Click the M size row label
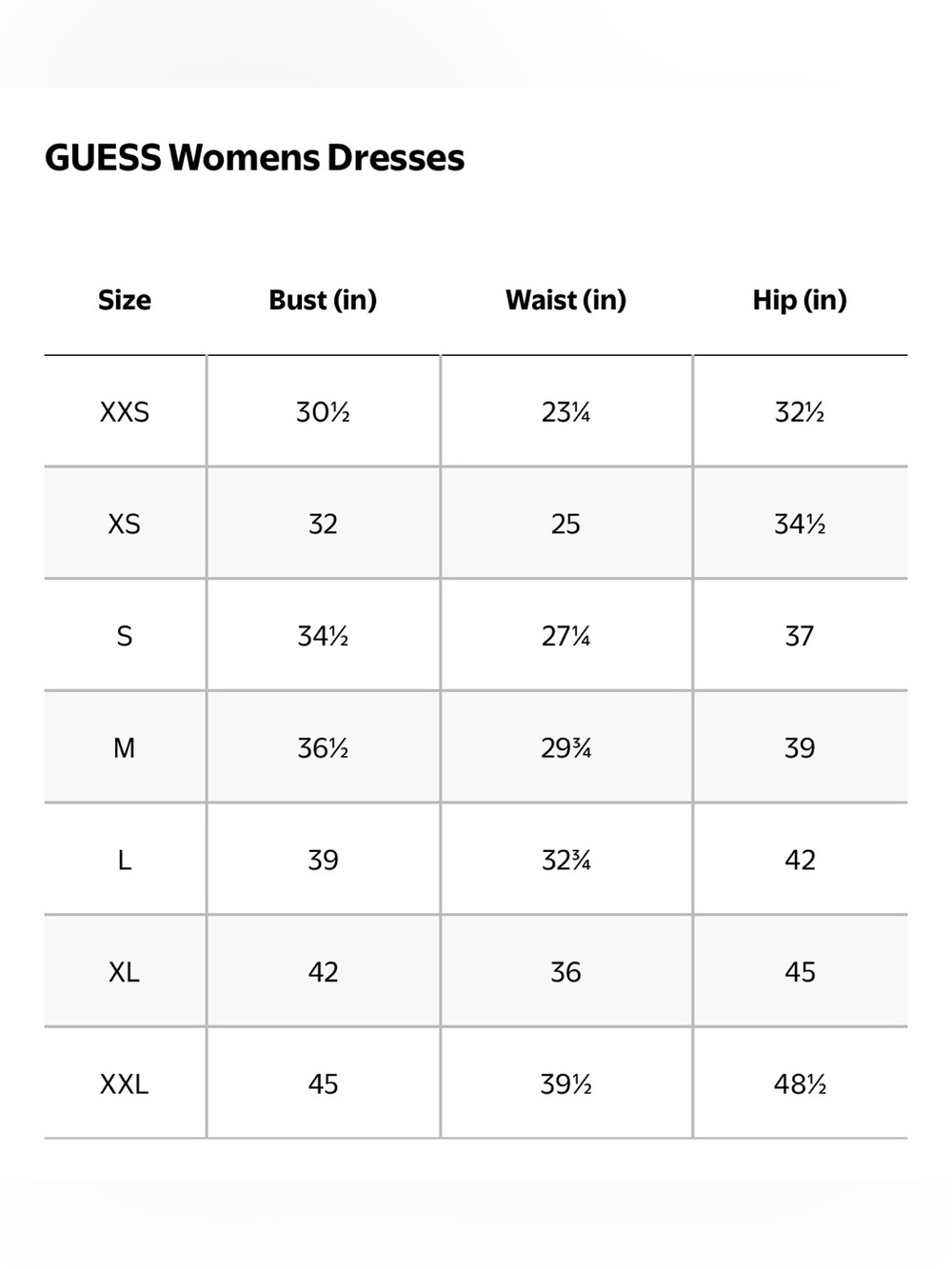 click(x=125, y=748)
